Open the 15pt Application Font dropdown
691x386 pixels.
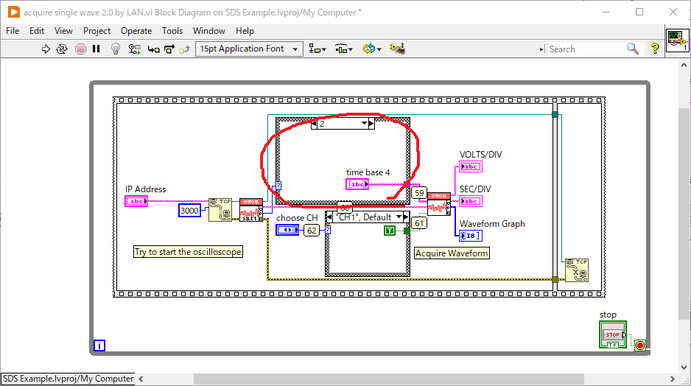(249, 49)
